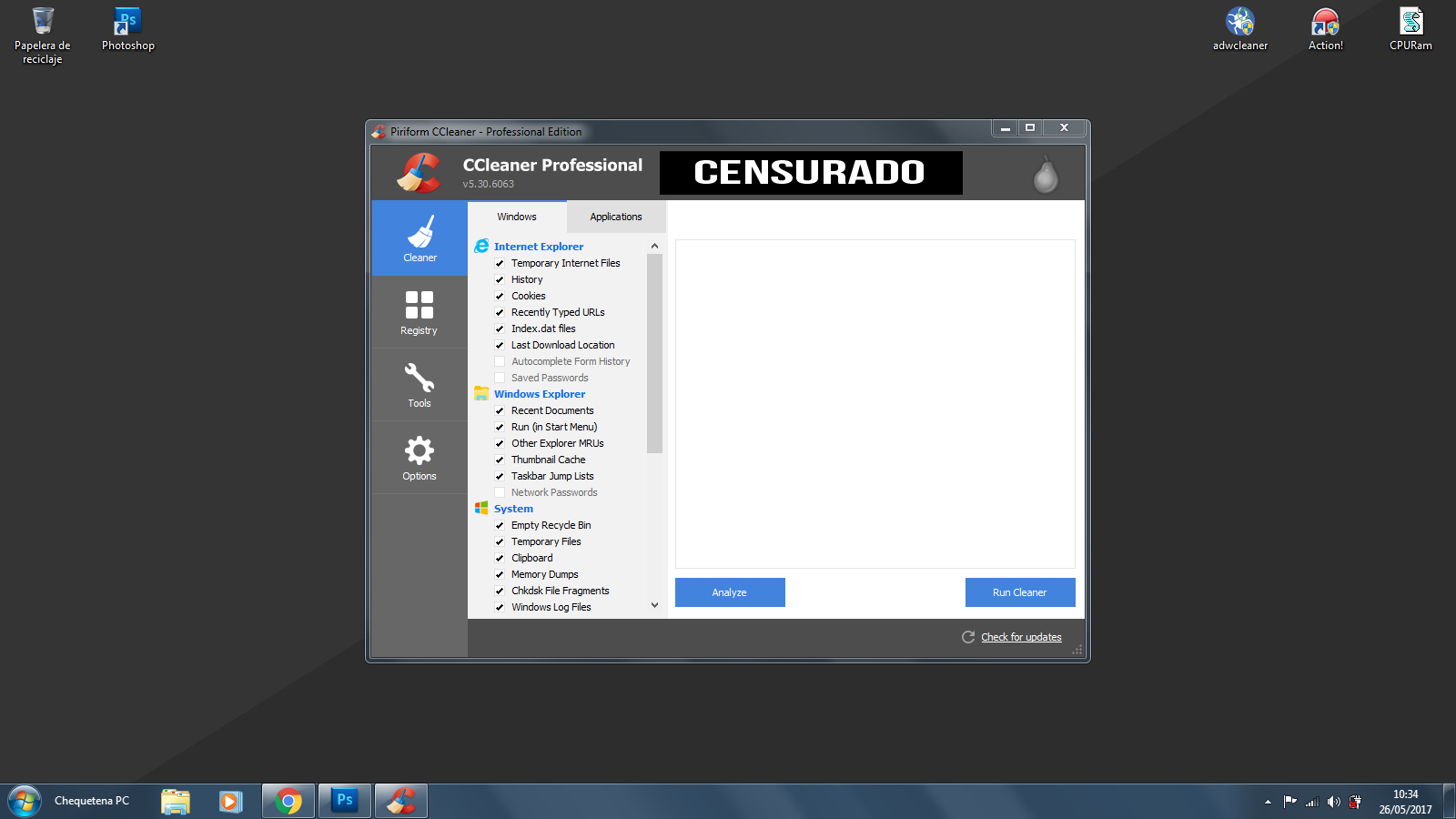Select Recently Typed URLs item
This screenshot has height=819, width=1456.
coord(558,312)
